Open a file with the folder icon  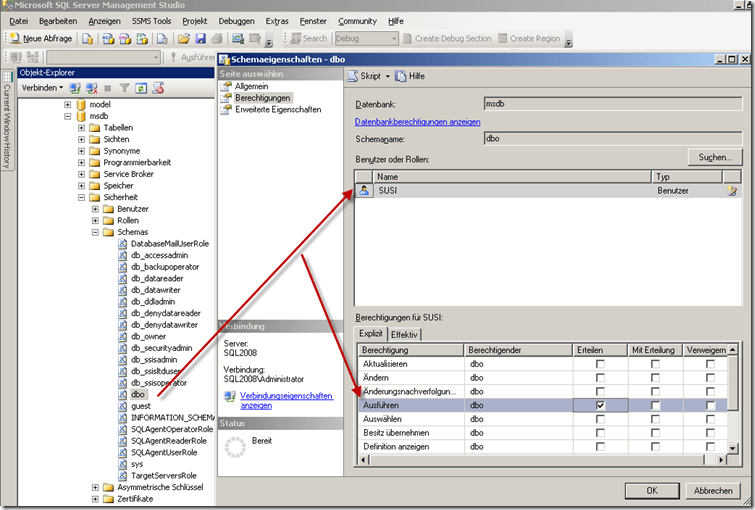click(x=183, y=39)
